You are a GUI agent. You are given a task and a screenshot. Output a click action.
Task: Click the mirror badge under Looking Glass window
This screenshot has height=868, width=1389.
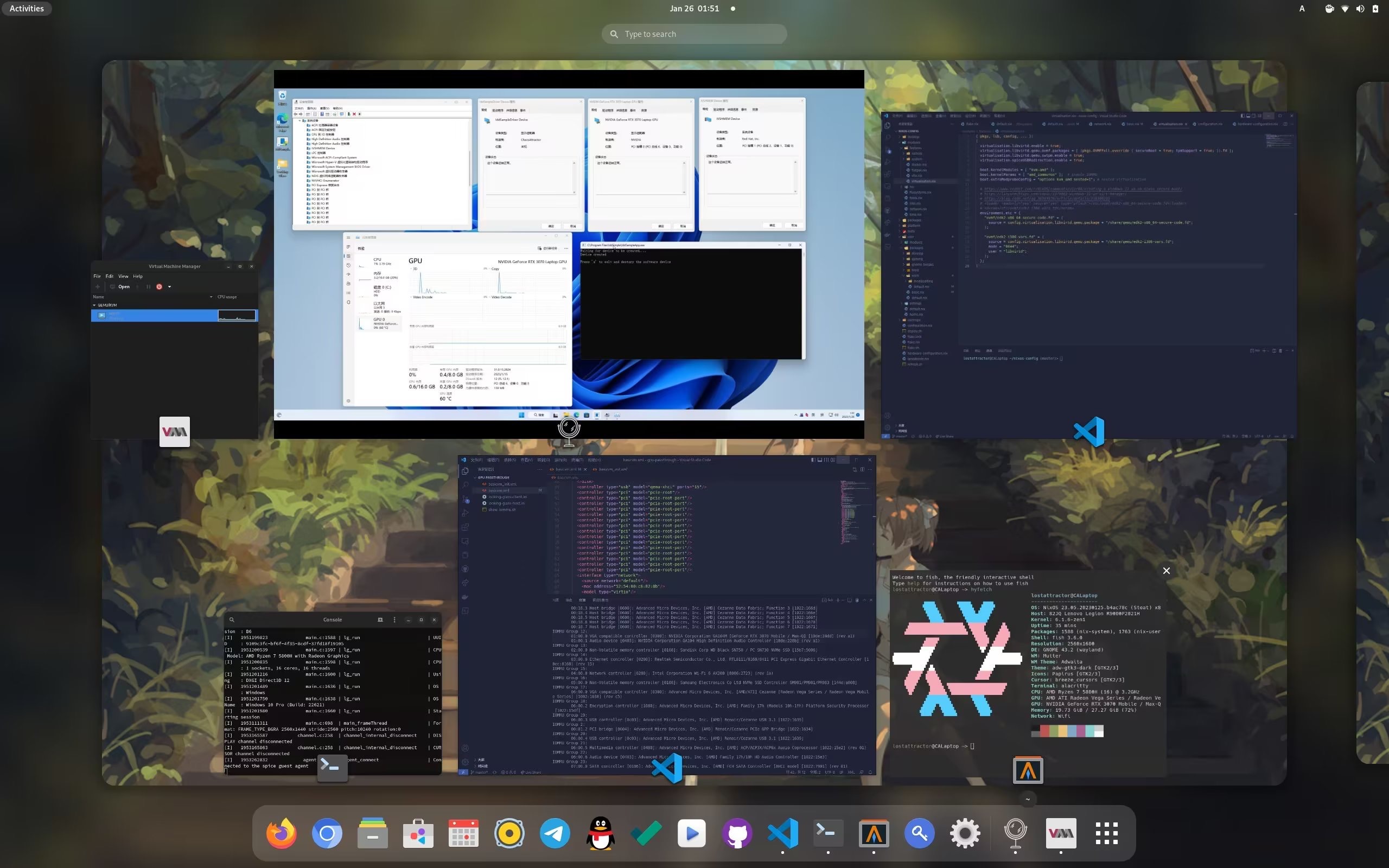[x=569, y=432]
